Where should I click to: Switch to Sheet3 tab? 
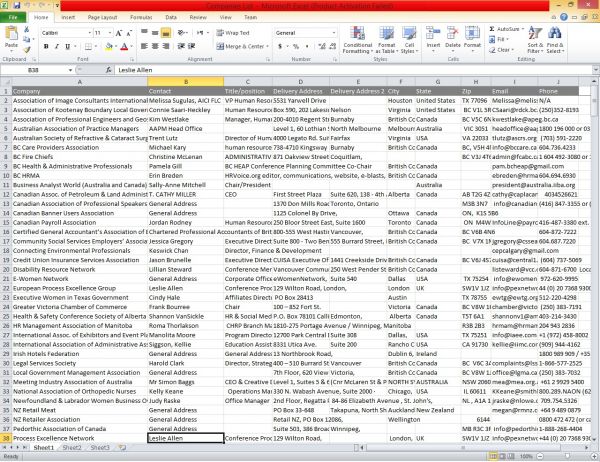[x=100, y=447]
